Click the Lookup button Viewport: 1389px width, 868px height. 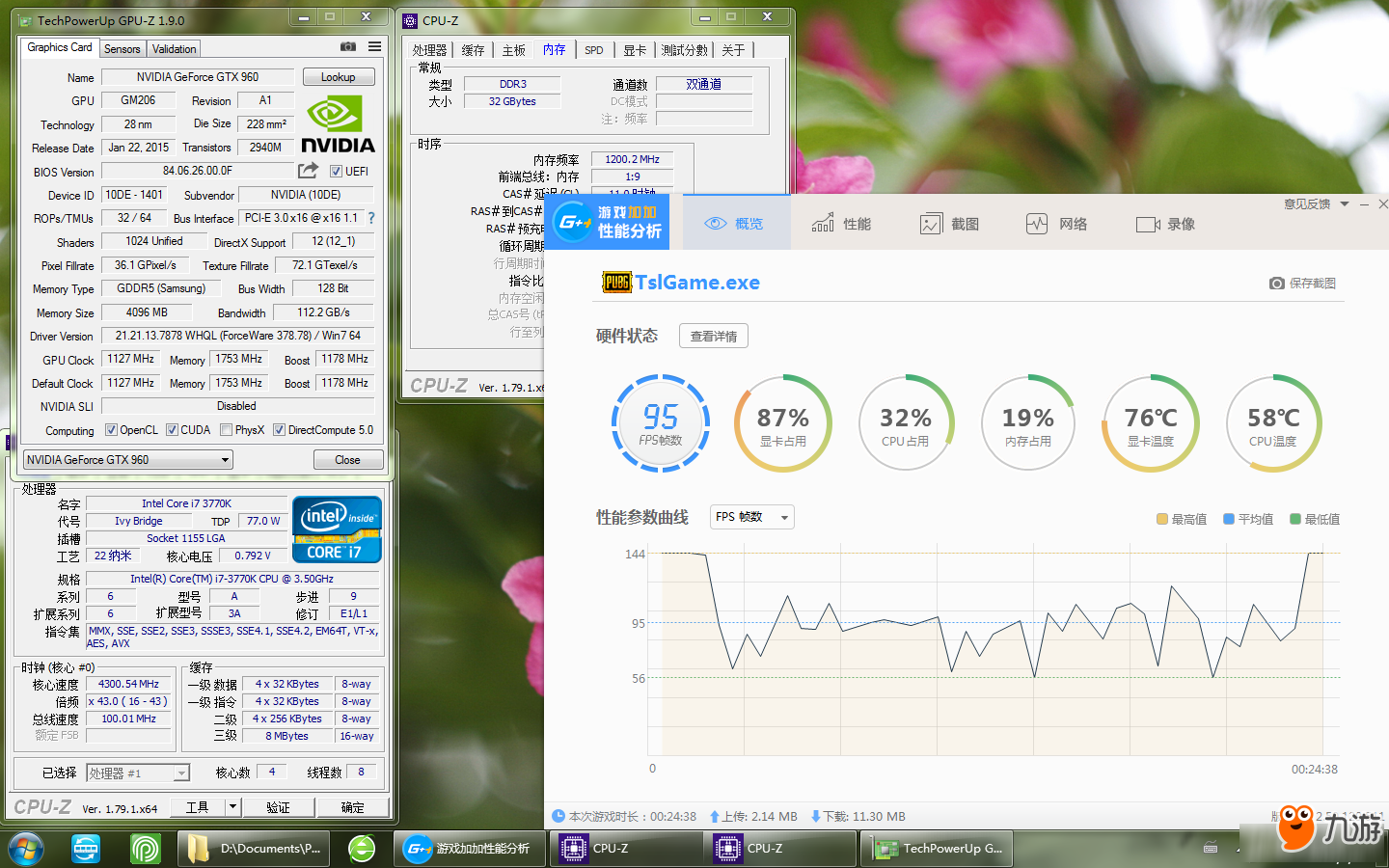(339, 77)
